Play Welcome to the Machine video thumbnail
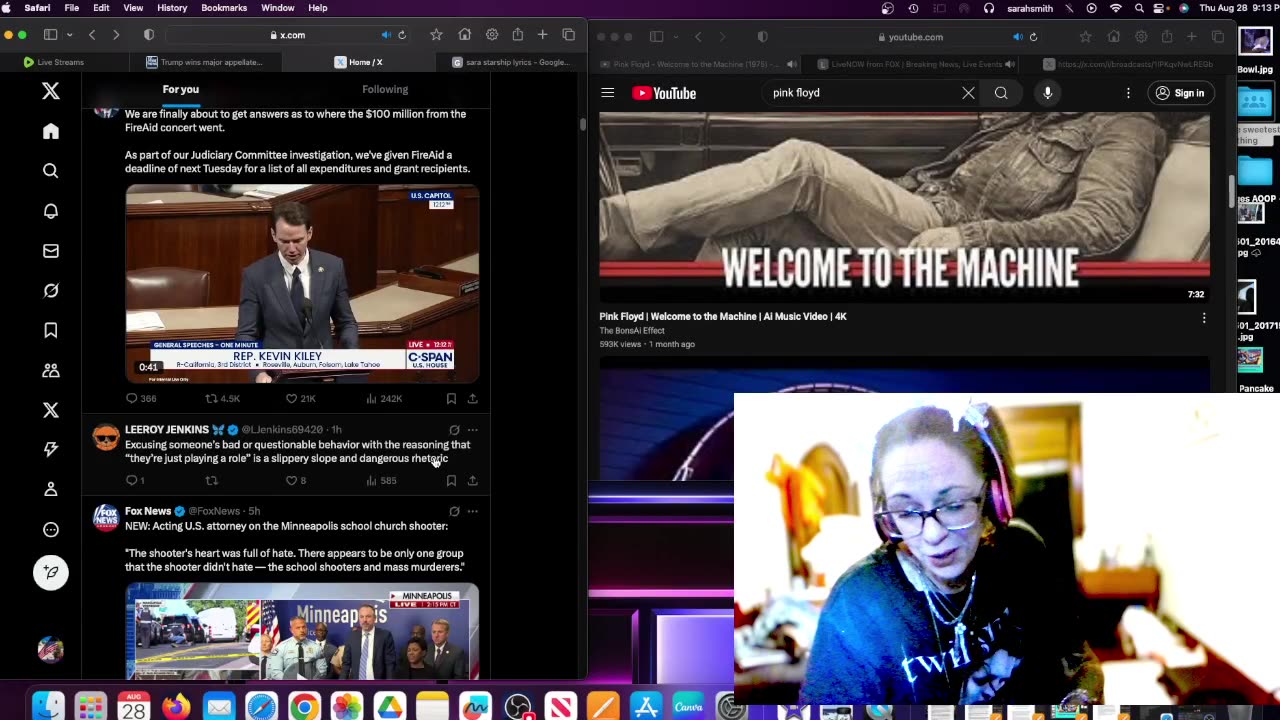The height and width of the screenshot is (720, 1280). pyautogui.click(x=905, y=207)
